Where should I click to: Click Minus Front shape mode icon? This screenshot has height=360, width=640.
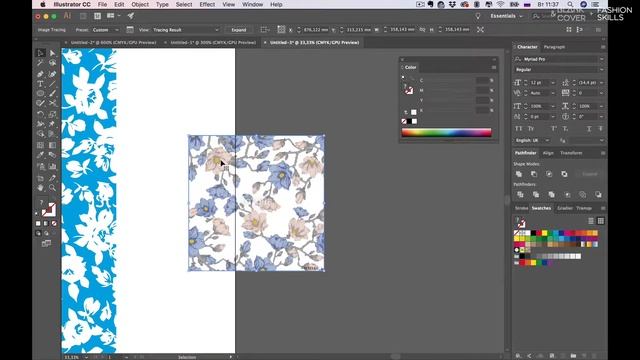(x=534, y=174)
